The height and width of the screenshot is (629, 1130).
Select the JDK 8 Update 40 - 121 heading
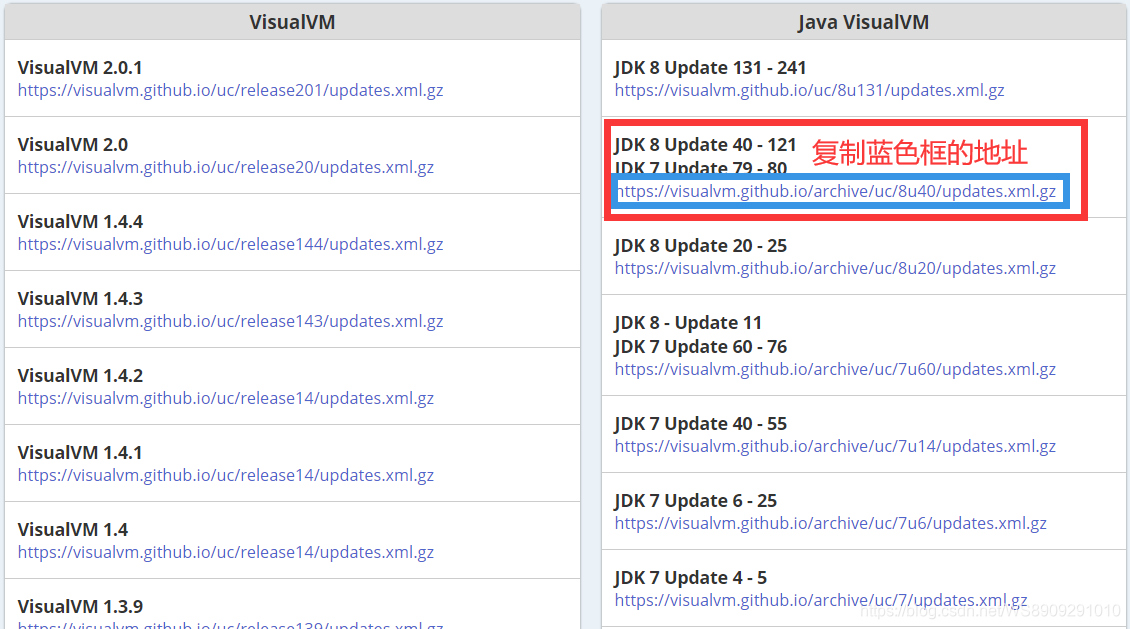[x=705, y=145]
